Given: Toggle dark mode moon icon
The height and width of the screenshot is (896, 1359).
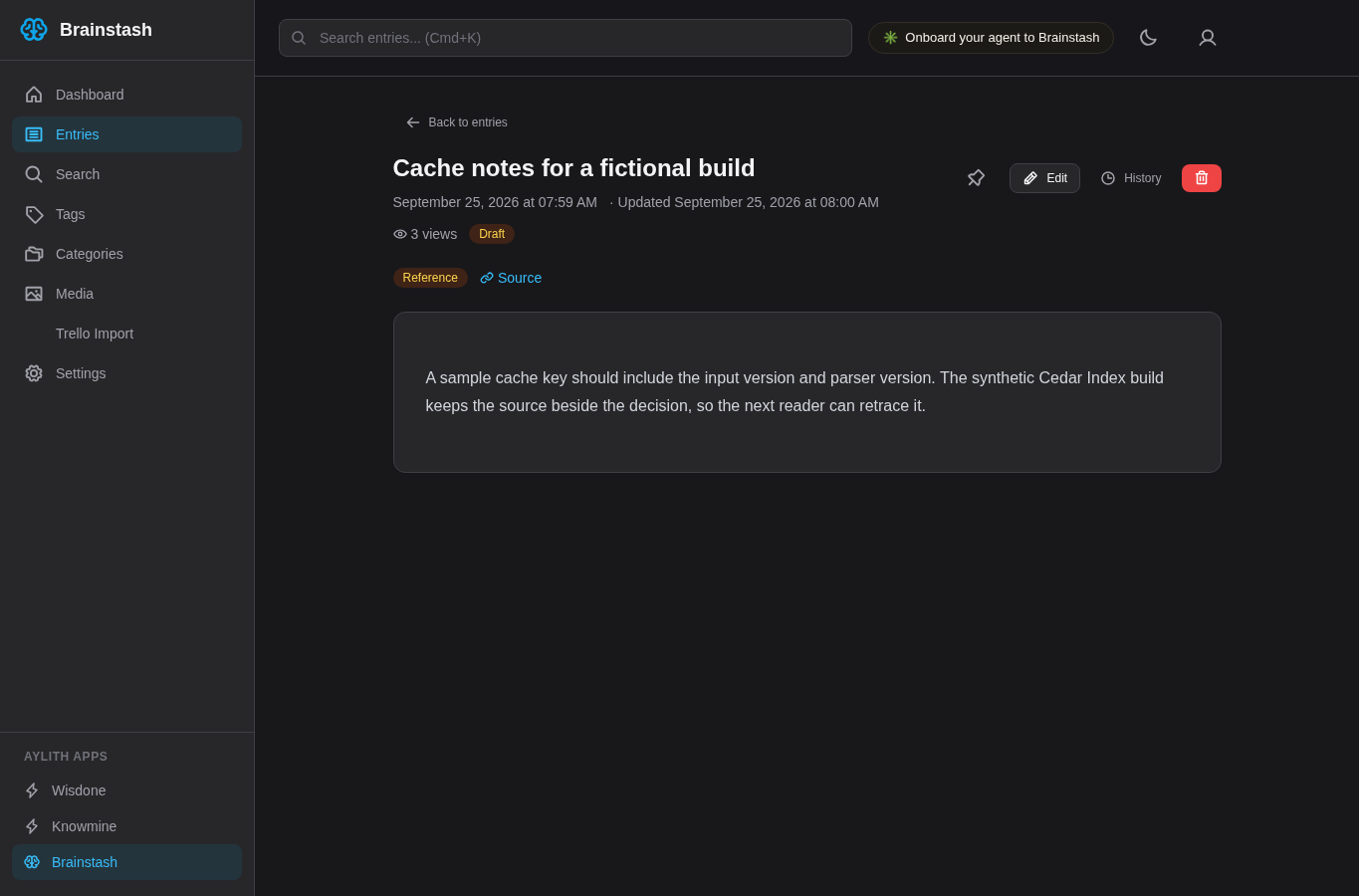Looking at the screenshot, I should click(x=1148, y=38).
